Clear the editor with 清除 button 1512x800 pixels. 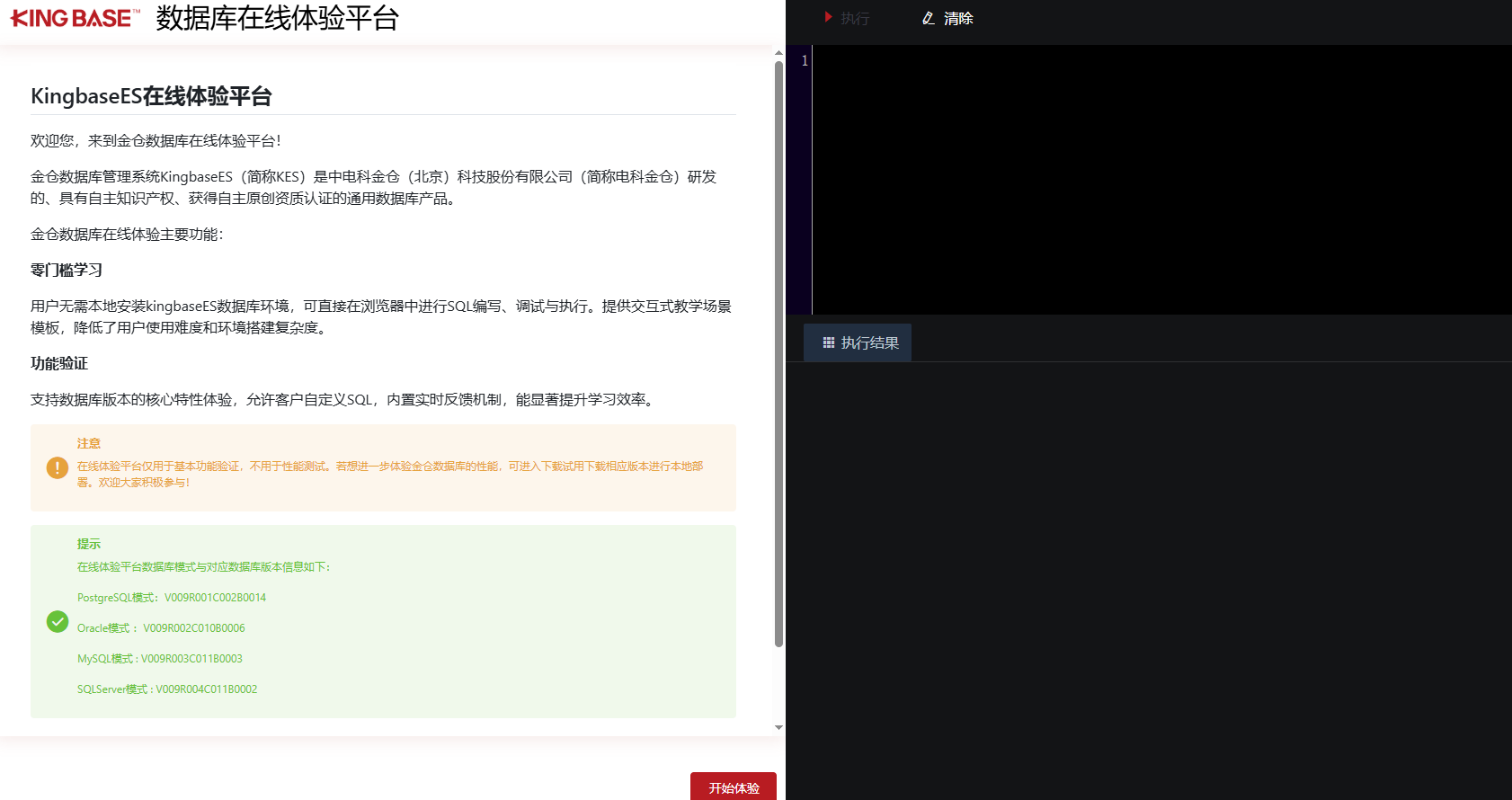(948, 18)
